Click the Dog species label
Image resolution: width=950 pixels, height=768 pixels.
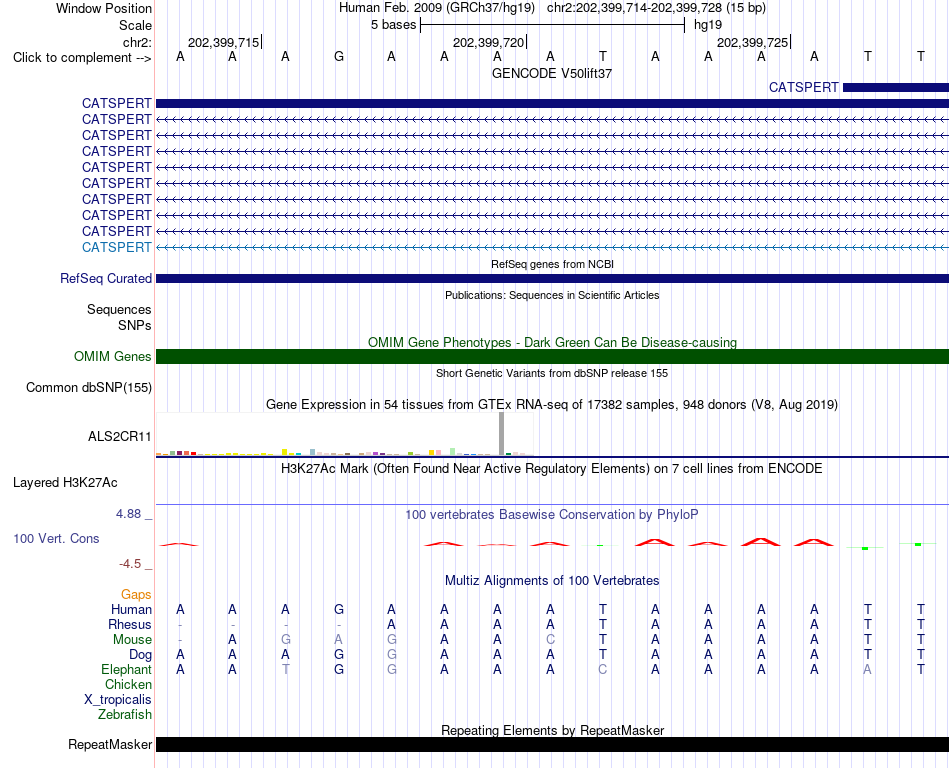[x=140, y=655]
